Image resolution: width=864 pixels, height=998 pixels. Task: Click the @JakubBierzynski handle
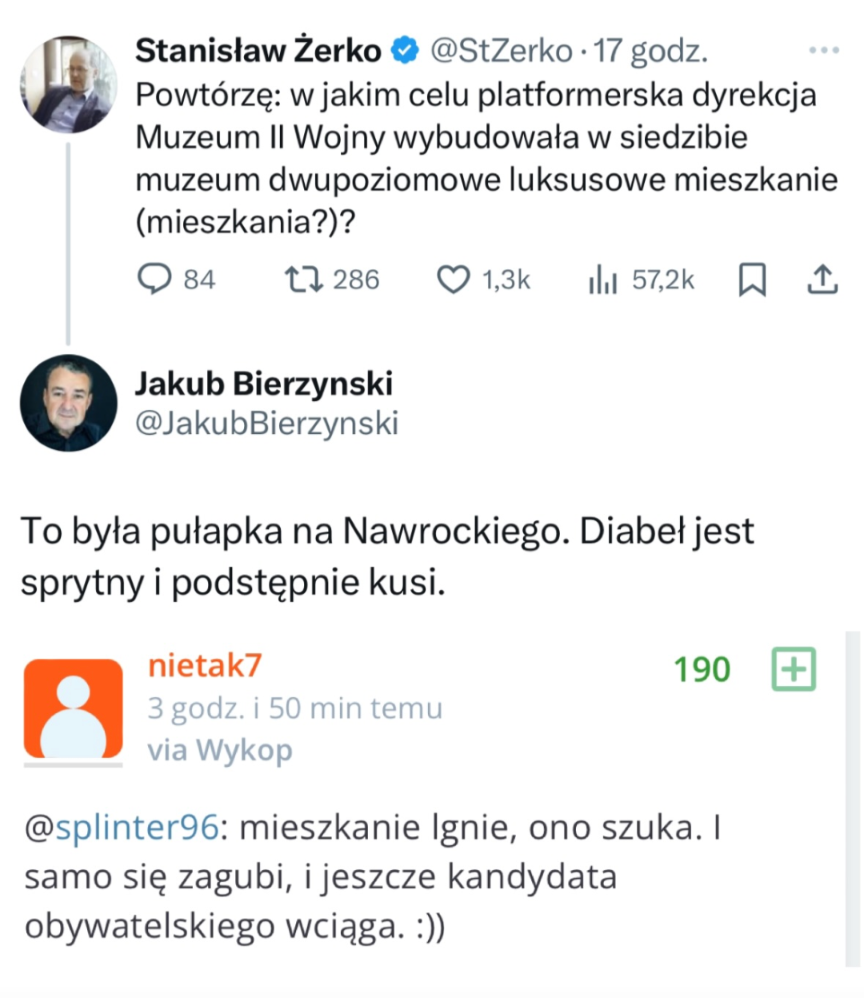tap(266, 423)
